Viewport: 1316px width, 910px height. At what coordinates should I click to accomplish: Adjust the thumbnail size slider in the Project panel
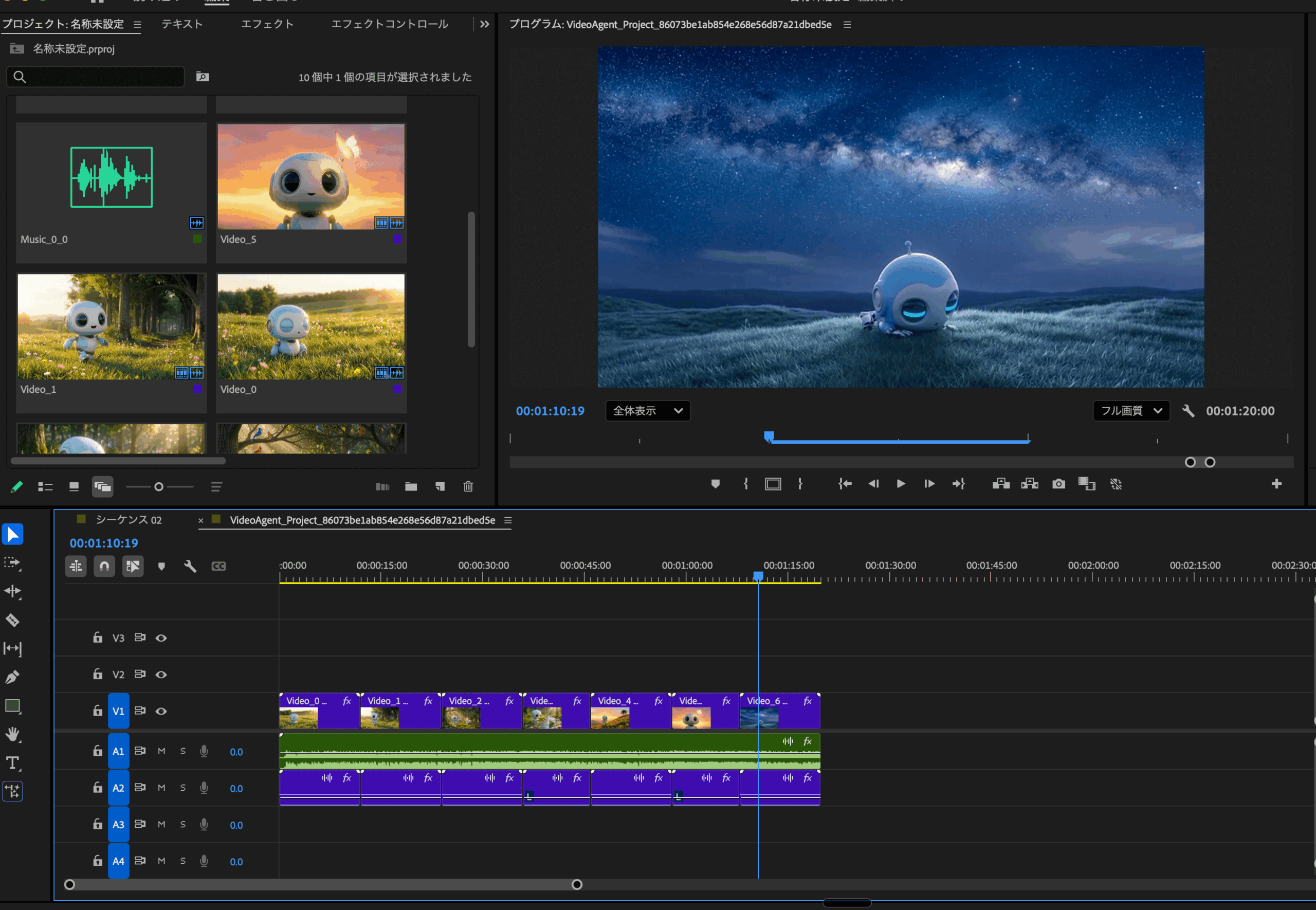(x=159, y=486)
